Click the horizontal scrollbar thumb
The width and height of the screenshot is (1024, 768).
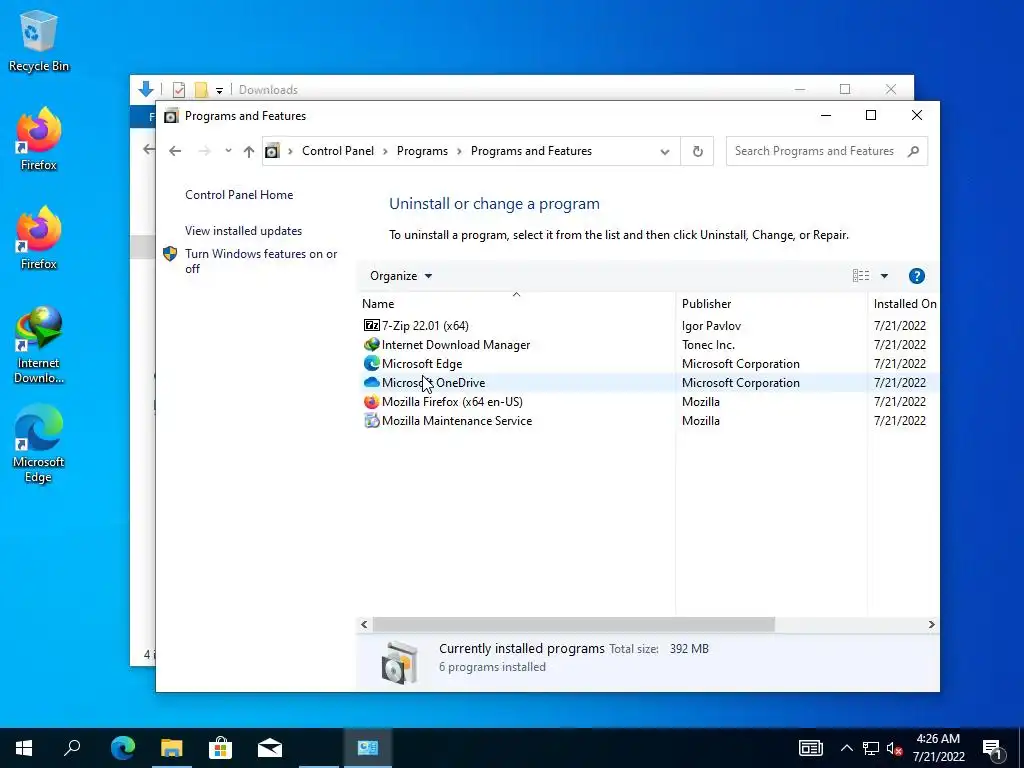click(573, 624)
